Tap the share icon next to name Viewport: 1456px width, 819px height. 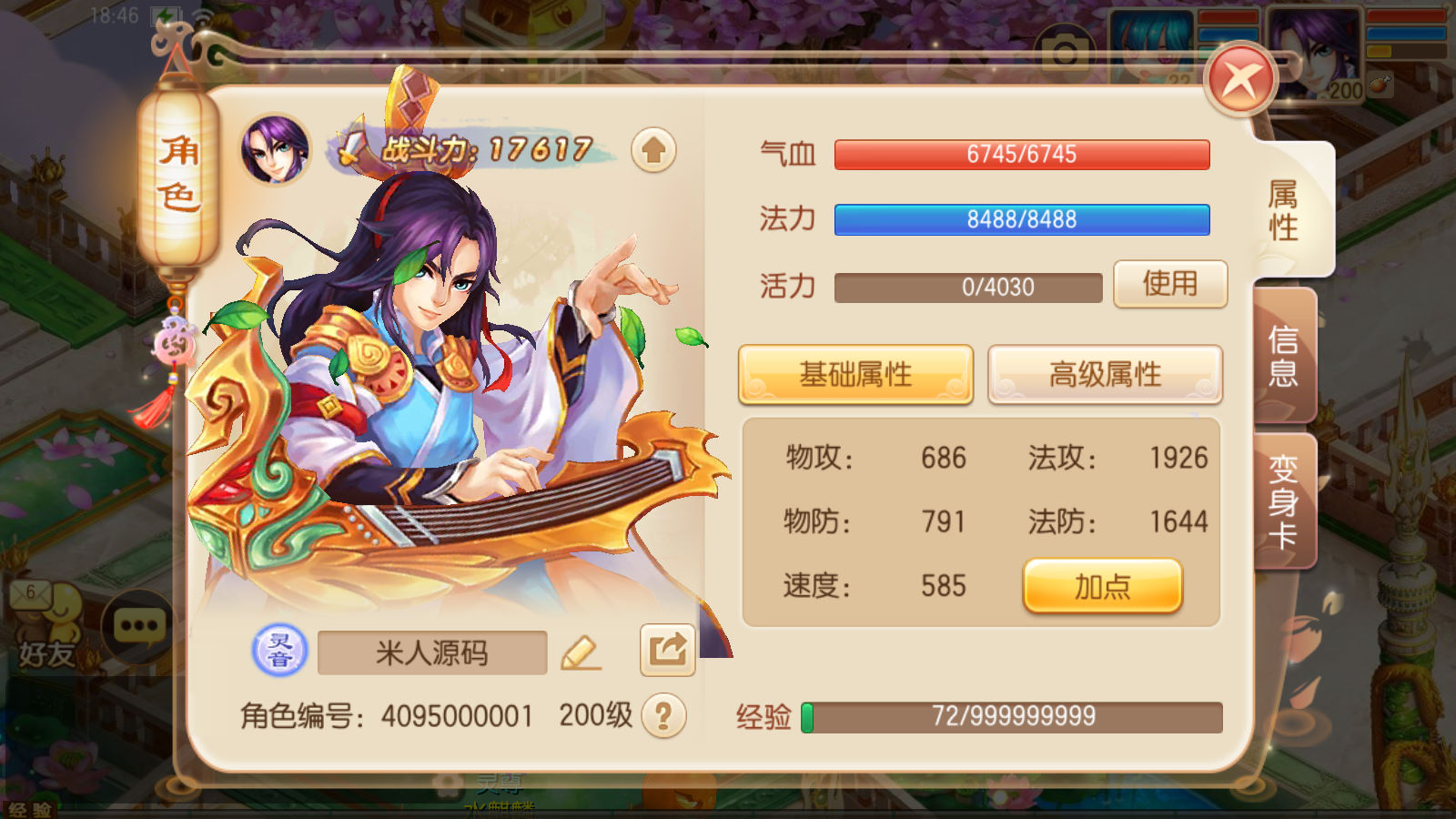pos(668,650)
